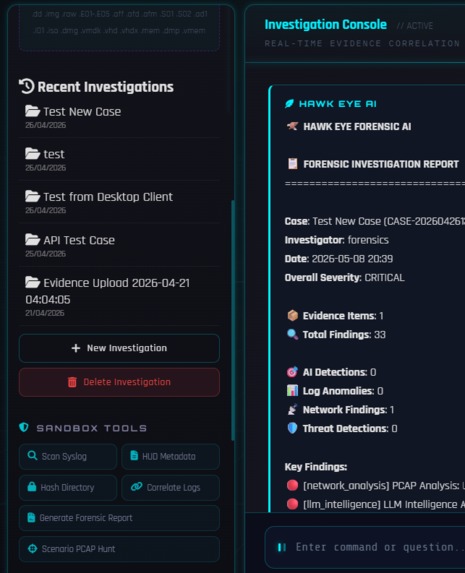465x573 pixels.
Task: Click the Total Findings magnifier icon
Action: [292, 334]
